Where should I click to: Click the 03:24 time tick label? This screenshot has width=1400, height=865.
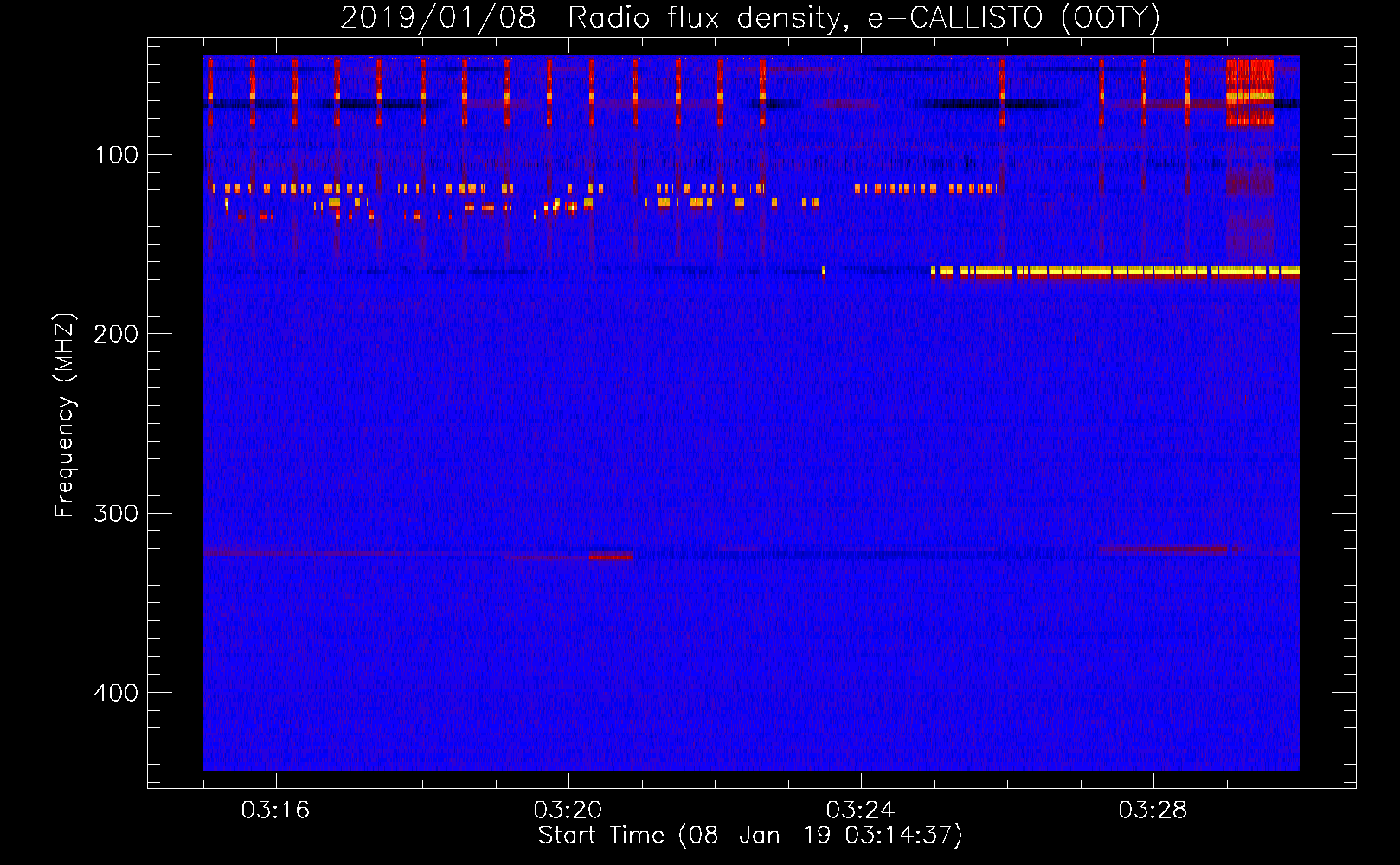(x=860, y=811)
